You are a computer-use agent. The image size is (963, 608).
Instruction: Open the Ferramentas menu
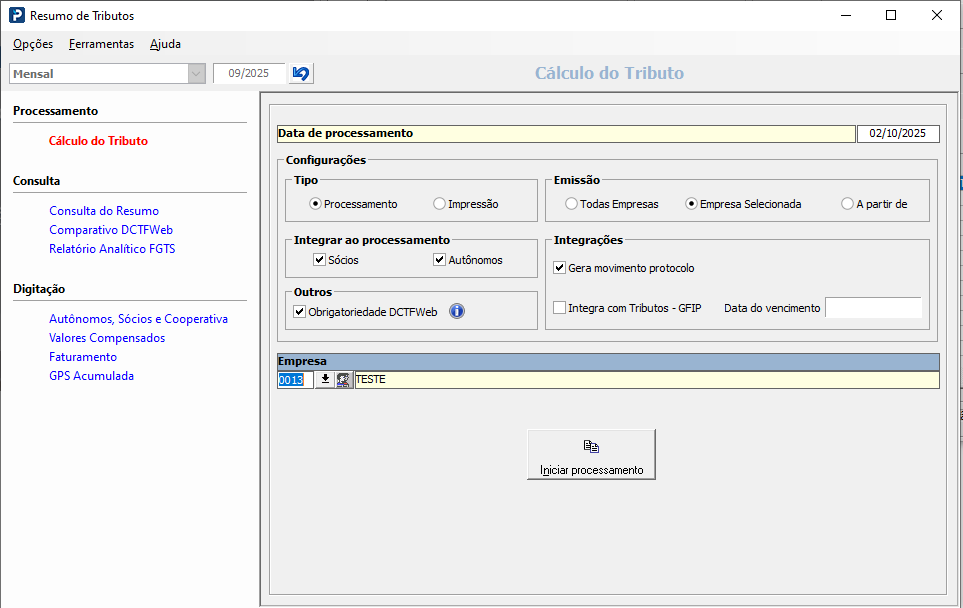coord(101,44)
